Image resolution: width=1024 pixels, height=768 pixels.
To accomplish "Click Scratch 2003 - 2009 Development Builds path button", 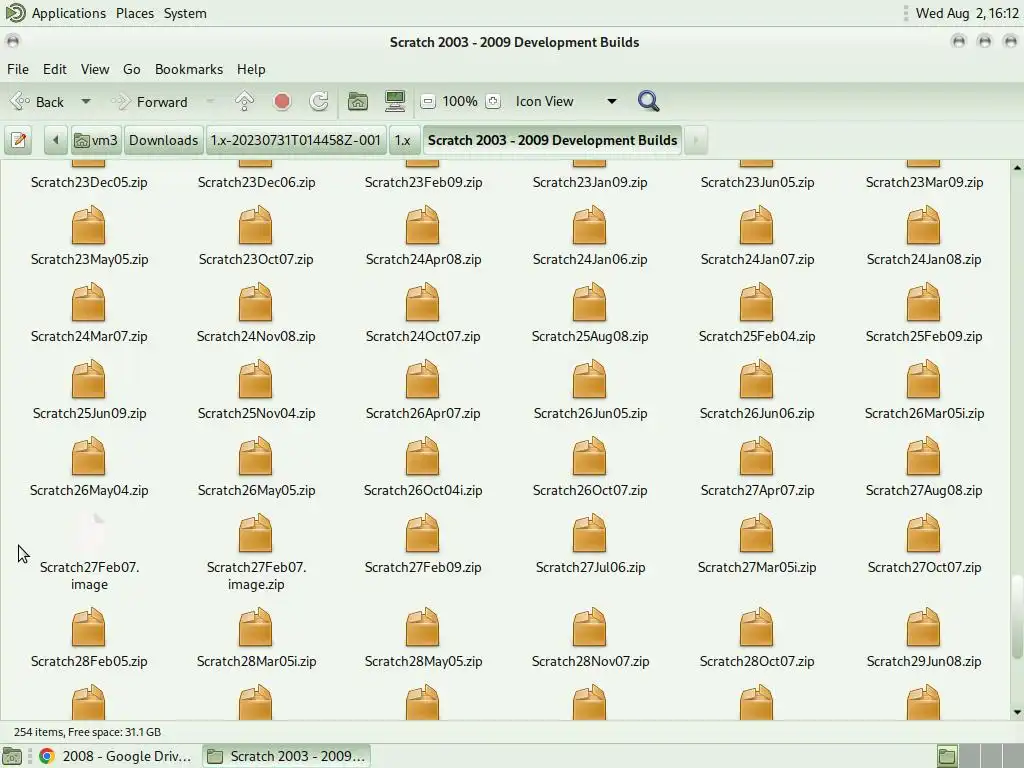I will click(x=552, y=140).
